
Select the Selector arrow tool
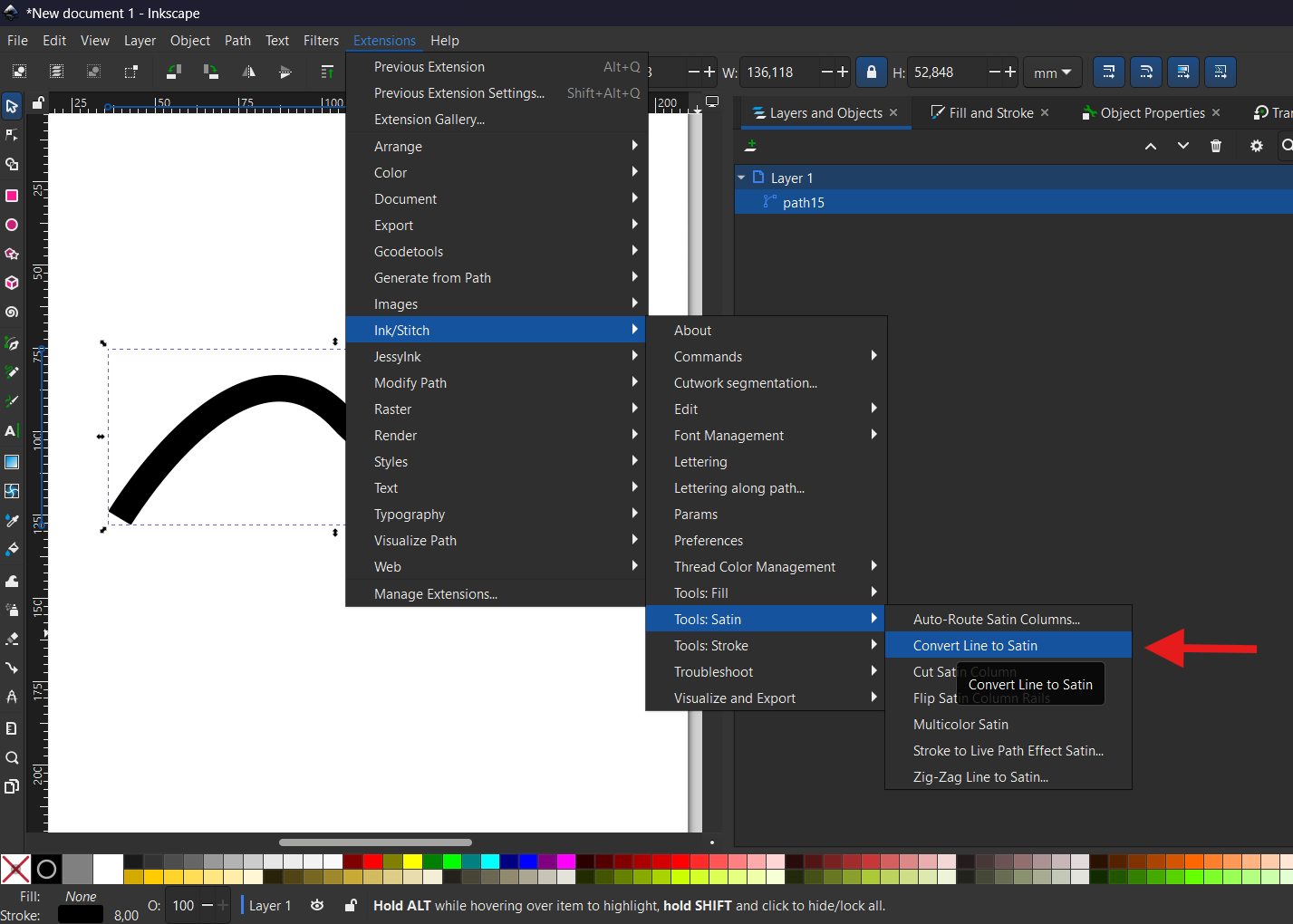12,106
